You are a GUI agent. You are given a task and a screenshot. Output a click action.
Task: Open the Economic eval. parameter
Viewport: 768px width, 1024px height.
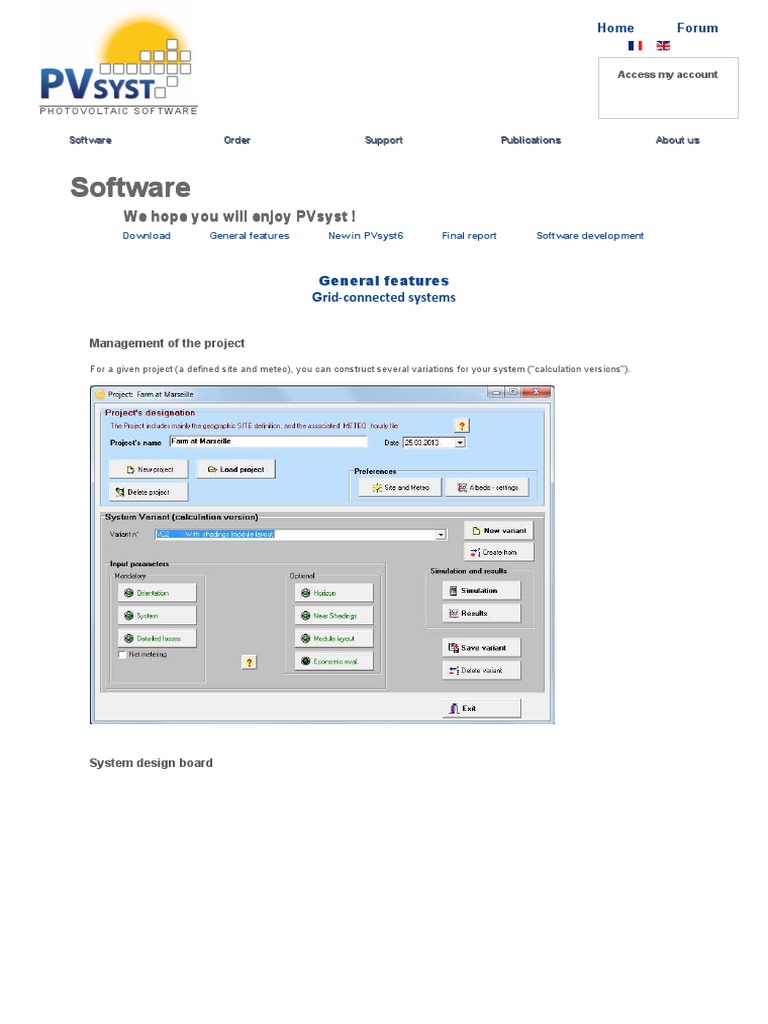[334, 662]
